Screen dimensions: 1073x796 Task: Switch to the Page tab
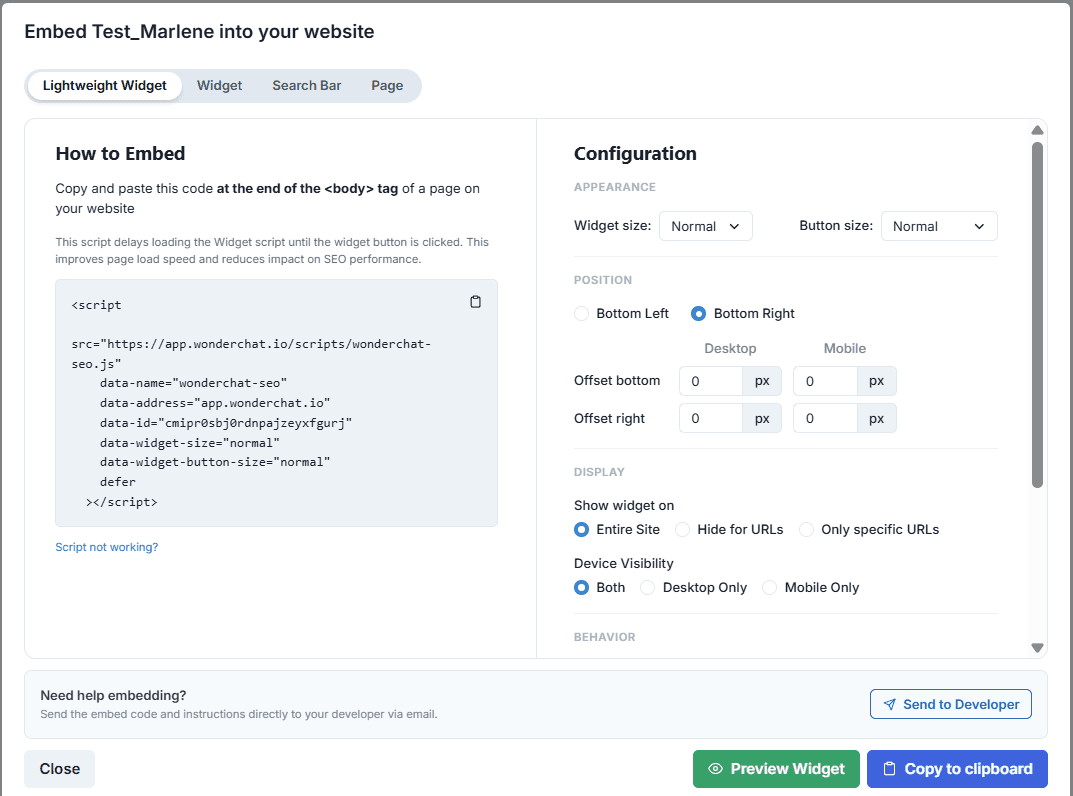tap(387, 86)
